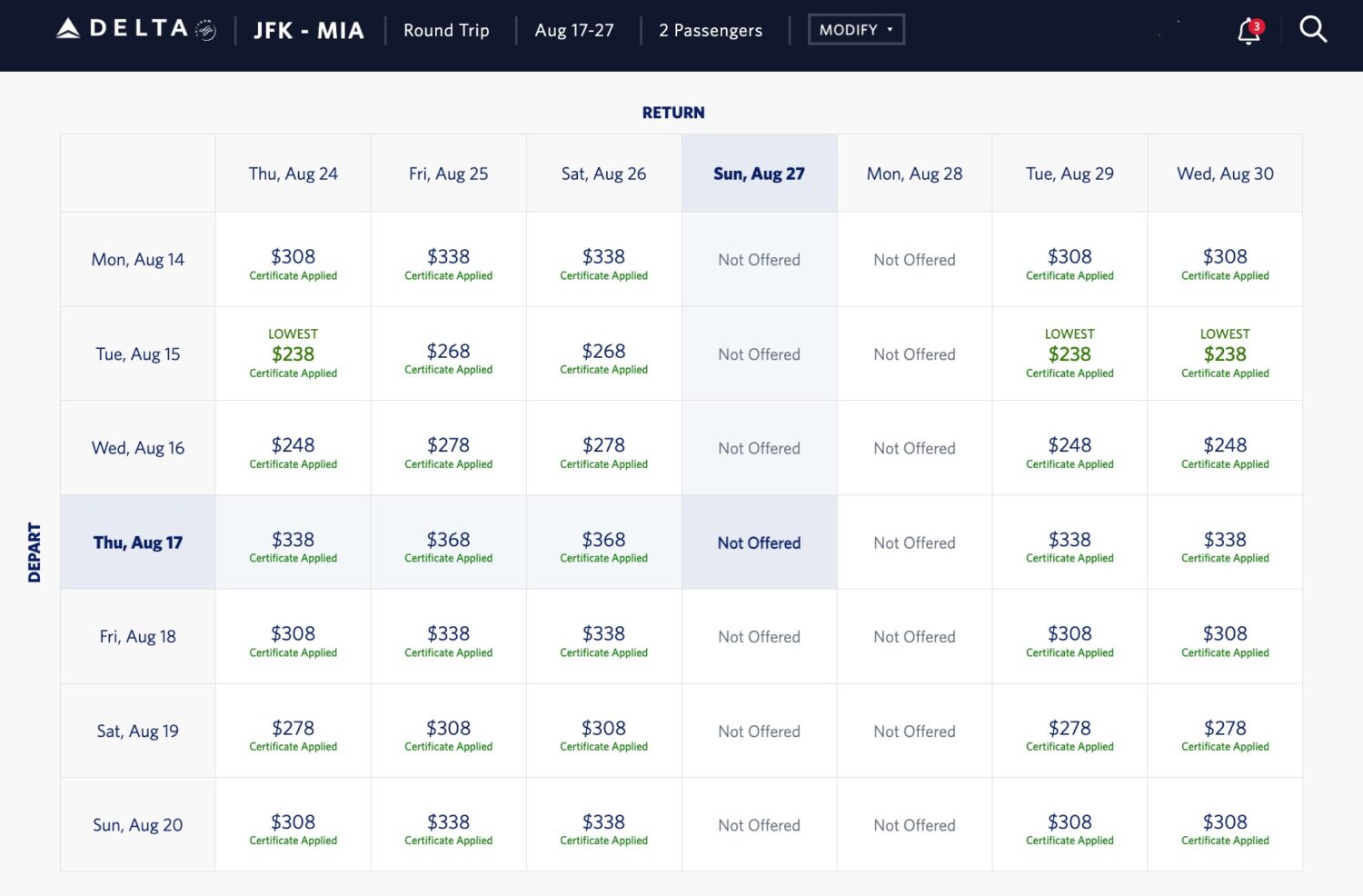Click the Delta airlines logo

(x=123, y=27)
